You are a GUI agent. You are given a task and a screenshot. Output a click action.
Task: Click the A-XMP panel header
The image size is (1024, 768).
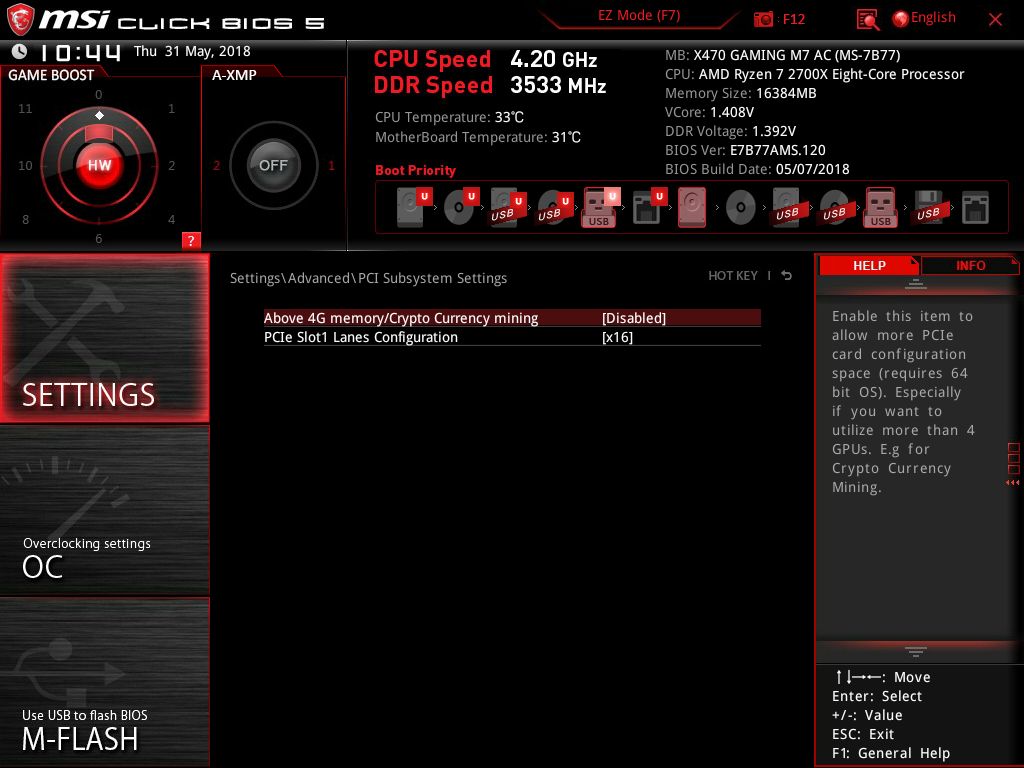[x=234, y=75]
